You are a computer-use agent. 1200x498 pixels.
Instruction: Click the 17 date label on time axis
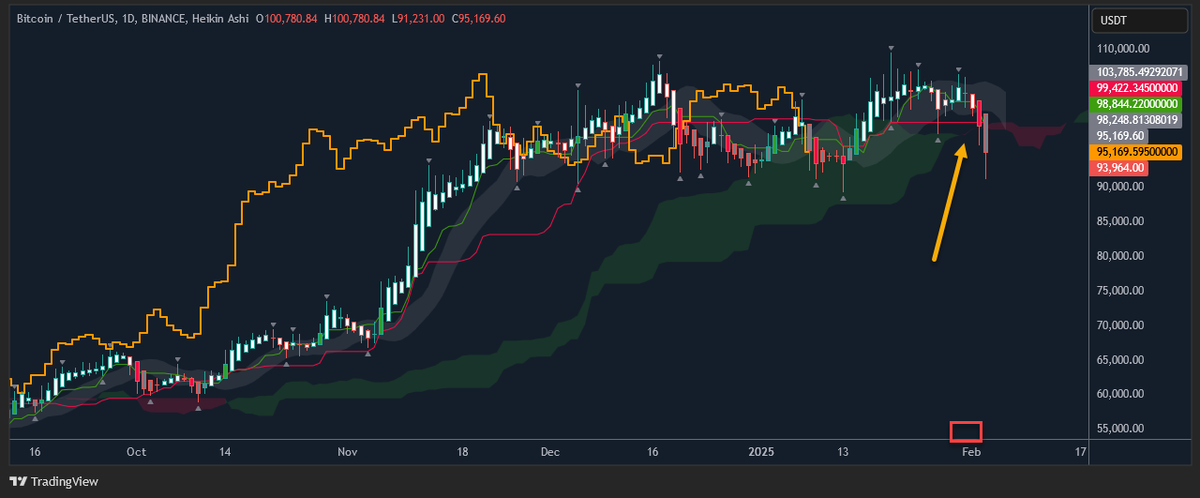[x=1081, y=452]
